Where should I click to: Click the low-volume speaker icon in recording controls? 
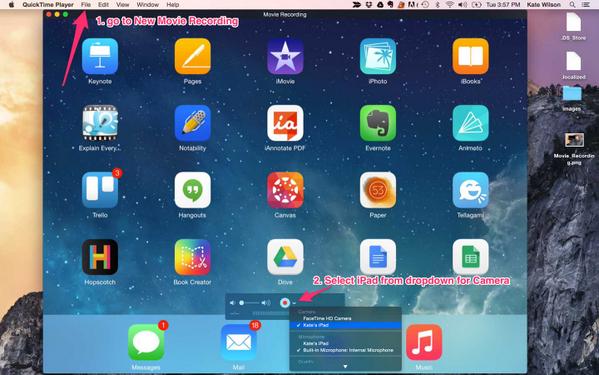[232, 303]
